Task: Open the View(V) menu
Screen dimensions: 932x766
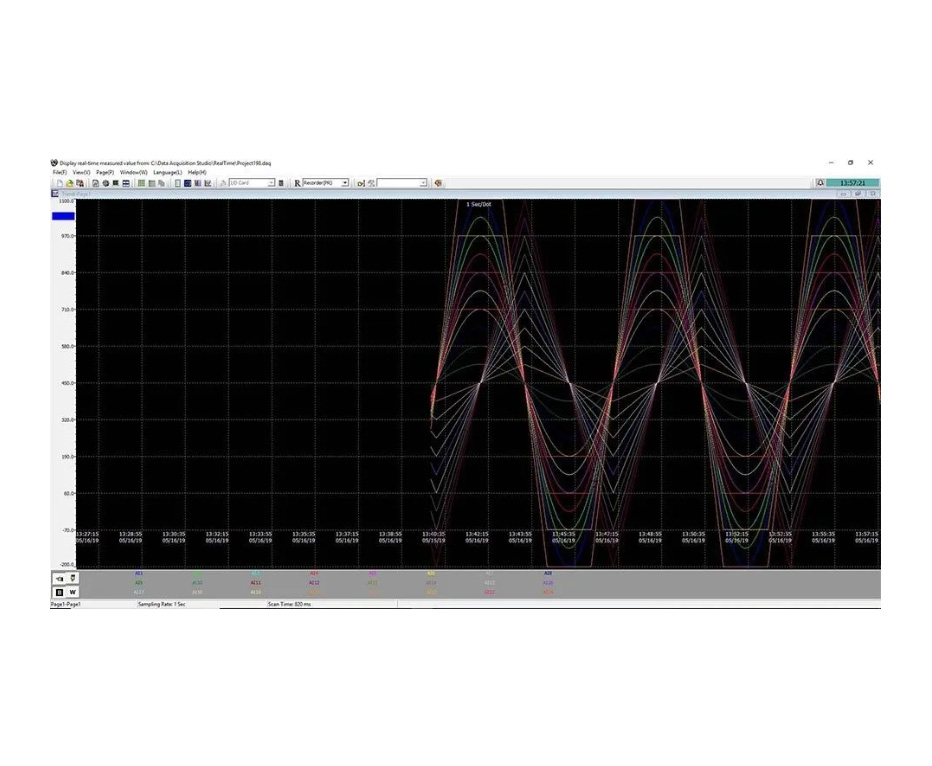Action: tap(81, 172)
